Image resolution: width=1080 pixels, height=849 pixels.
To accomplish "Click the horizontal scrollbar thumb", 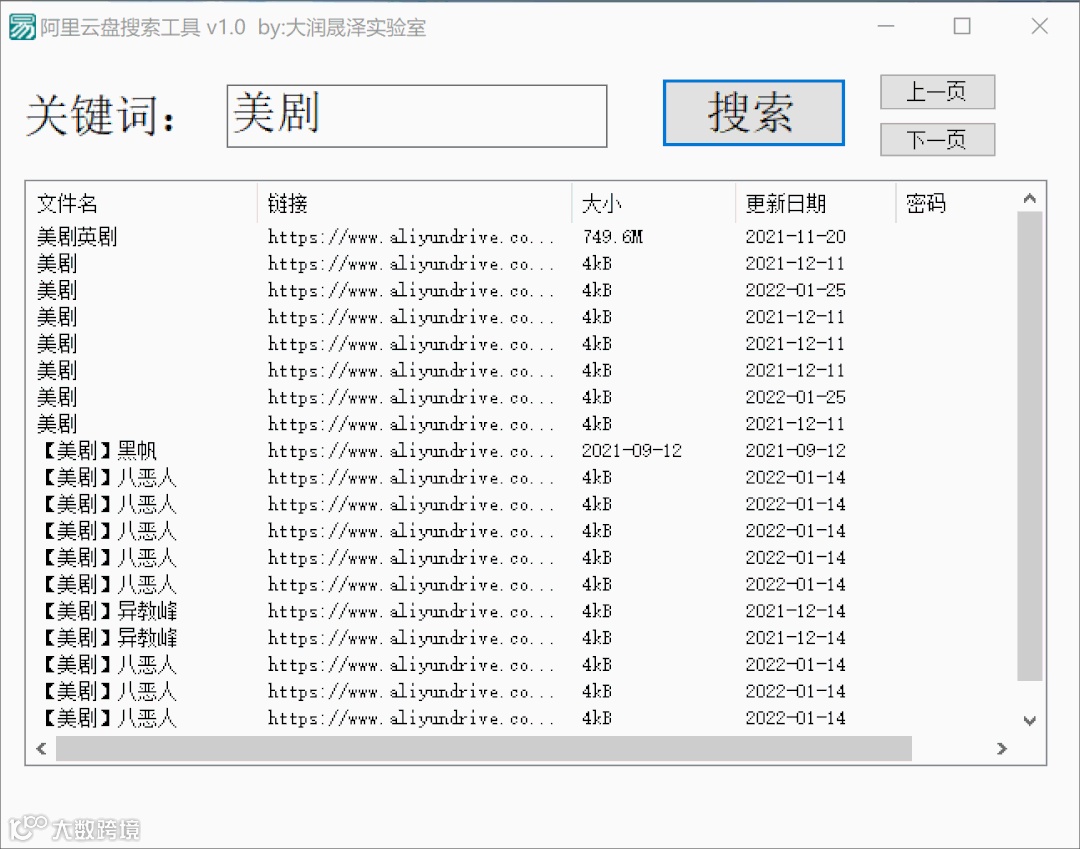I will 484,748.
